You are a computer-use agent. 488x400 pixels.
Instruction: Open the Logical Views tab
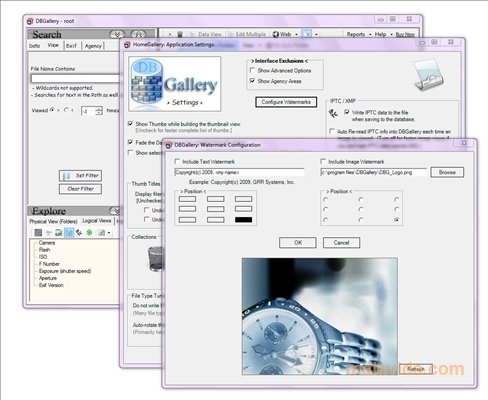[x=97, y=221]
